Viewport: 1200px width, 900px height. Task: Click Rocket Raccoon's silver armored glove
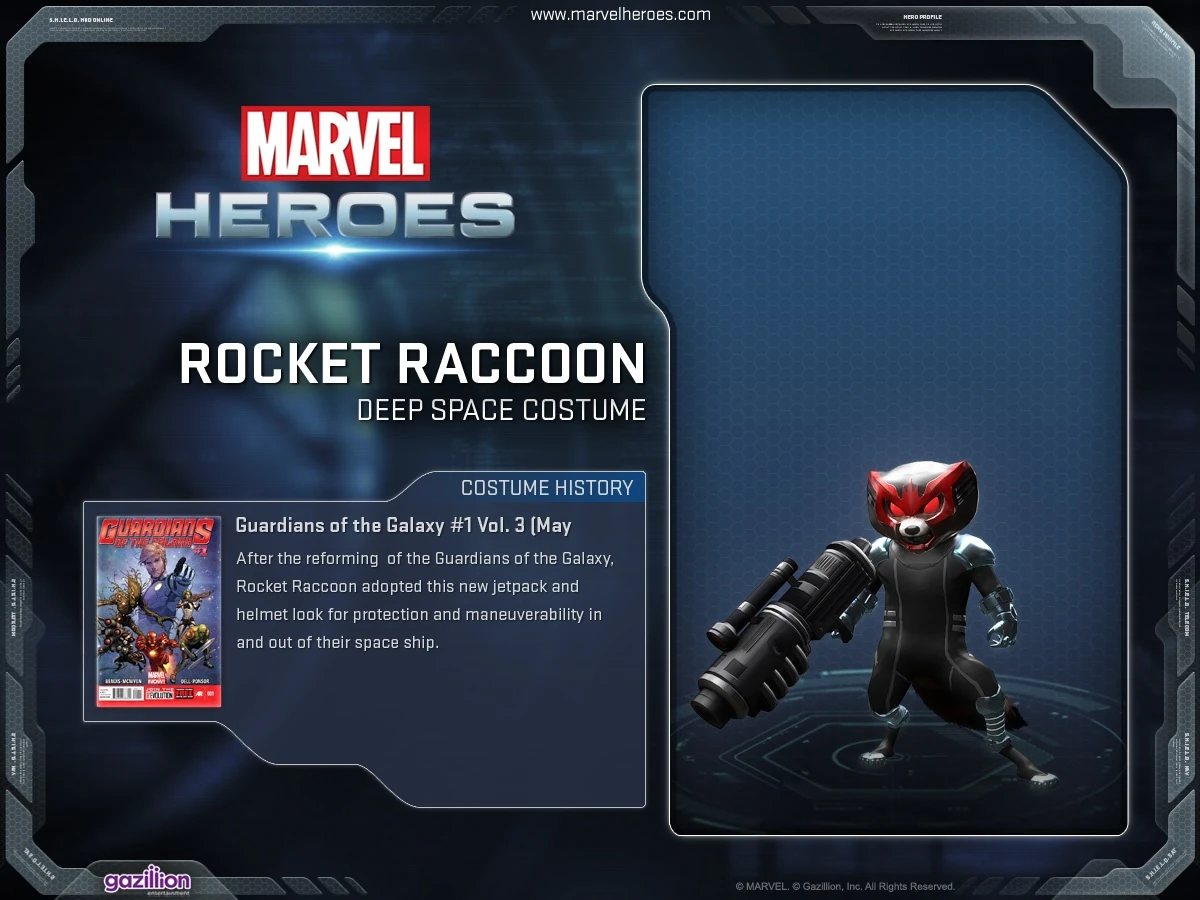(x=1000, y=618)
